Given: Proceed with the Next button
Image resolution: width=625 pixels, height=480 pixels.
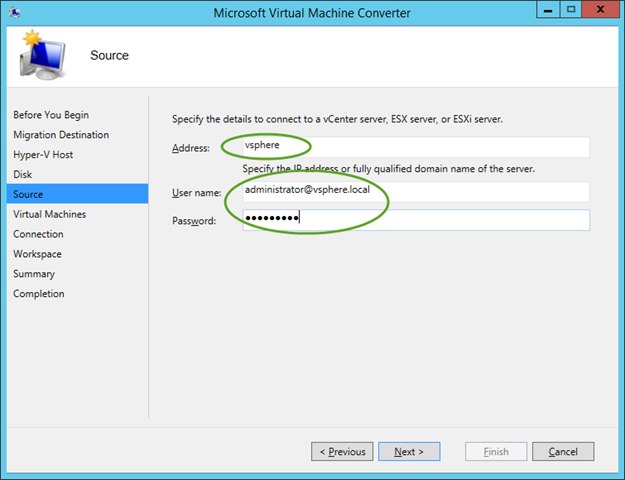Looking at the screenshot, I should [409, 451].
